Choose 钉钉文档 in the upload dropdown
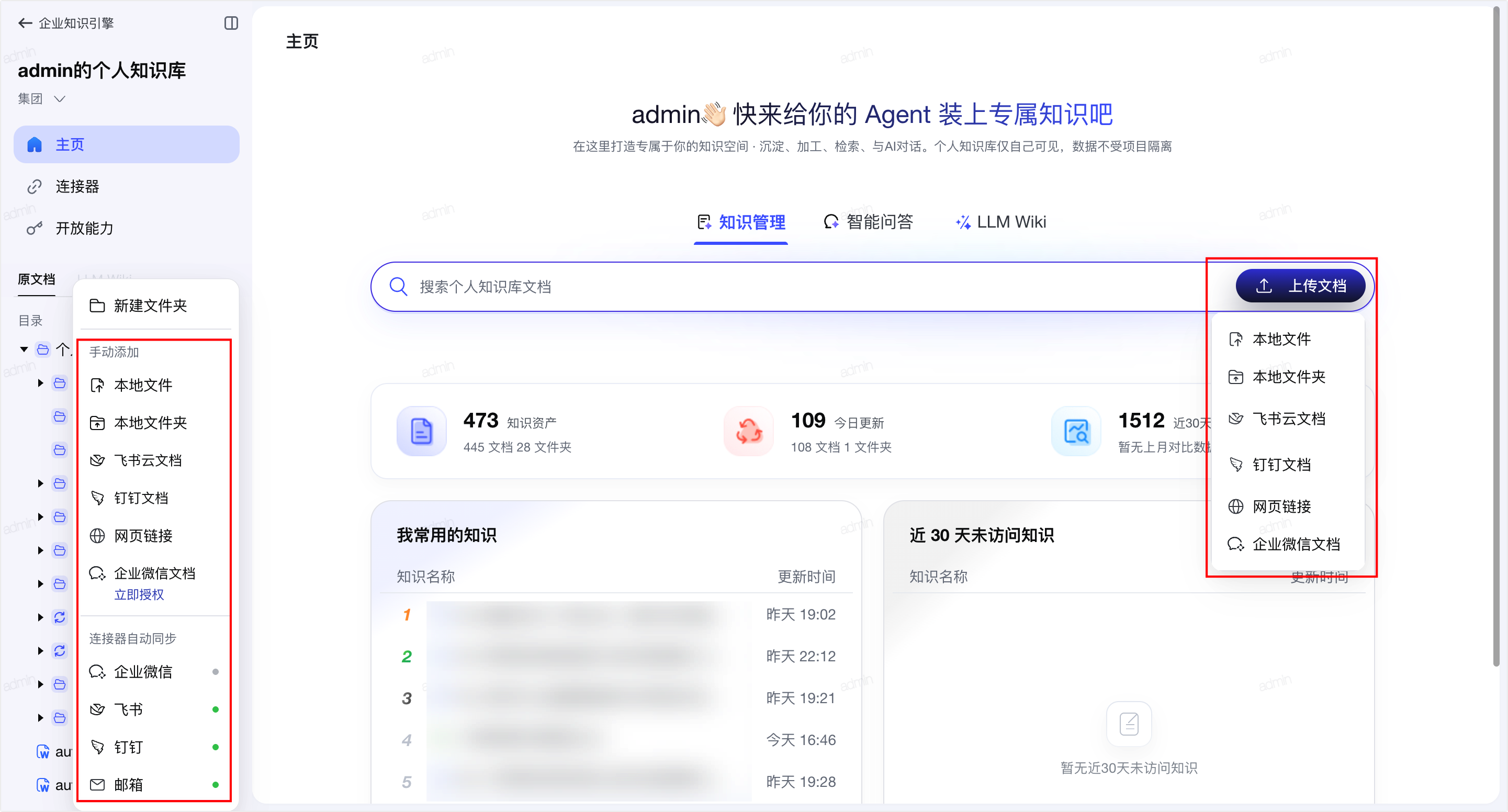Image resolution: width=1508 pixels, height=812 pixels. pos(1288,465)
